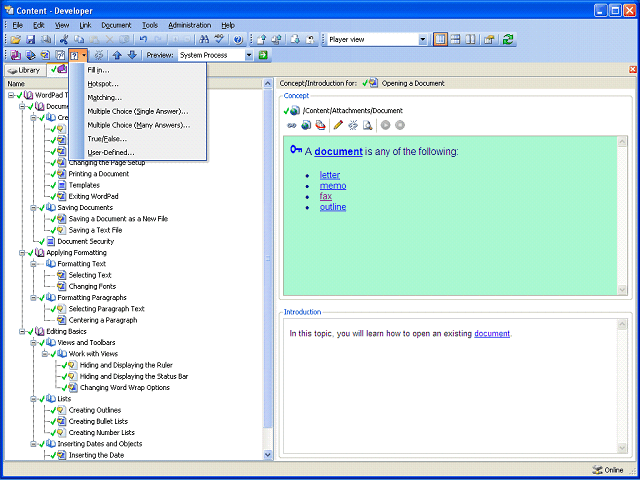This screenshot has height=480, width=640.
Task: Collapse the Saving Documents tree node
Action: 33,208
